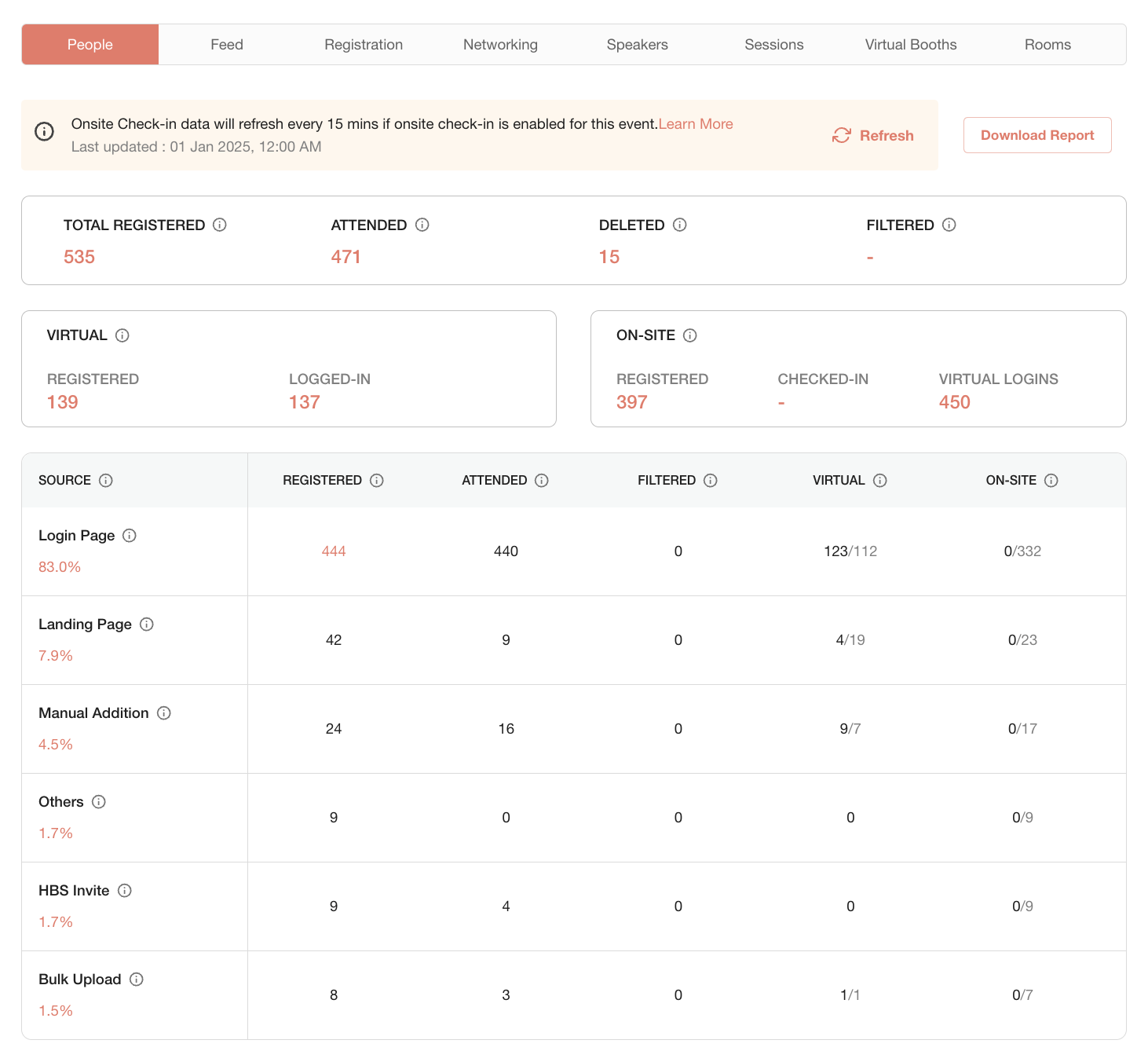Viewport: 1148px width, 1062px height.
Task: Switch to the Sessions tab
Action: (x=774, y=45)
